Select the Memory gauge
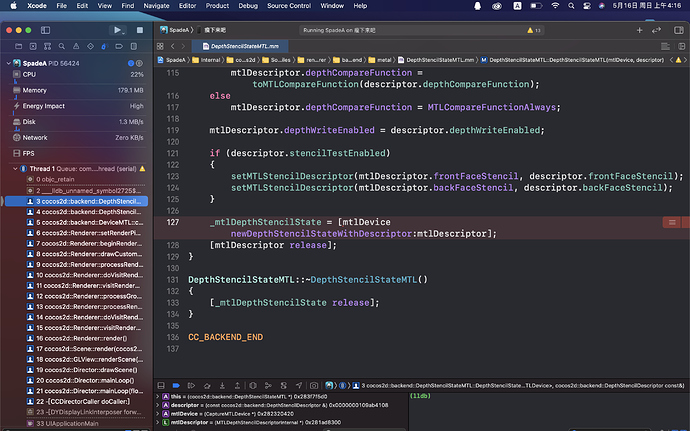The image size is (690, 431). click(x=35, y=90)
